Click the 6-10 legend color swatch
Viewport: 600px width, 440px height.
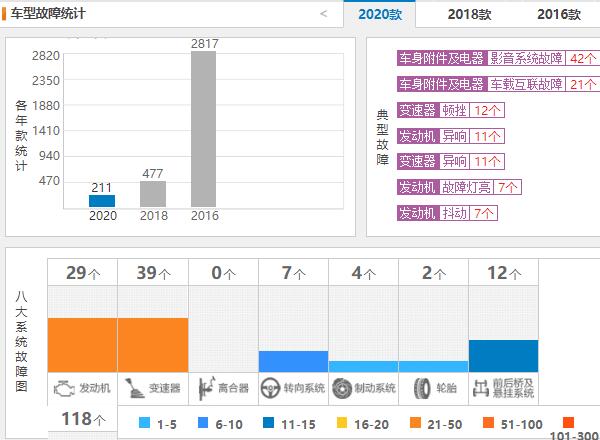pyautogui.click(x=203, y=422)
